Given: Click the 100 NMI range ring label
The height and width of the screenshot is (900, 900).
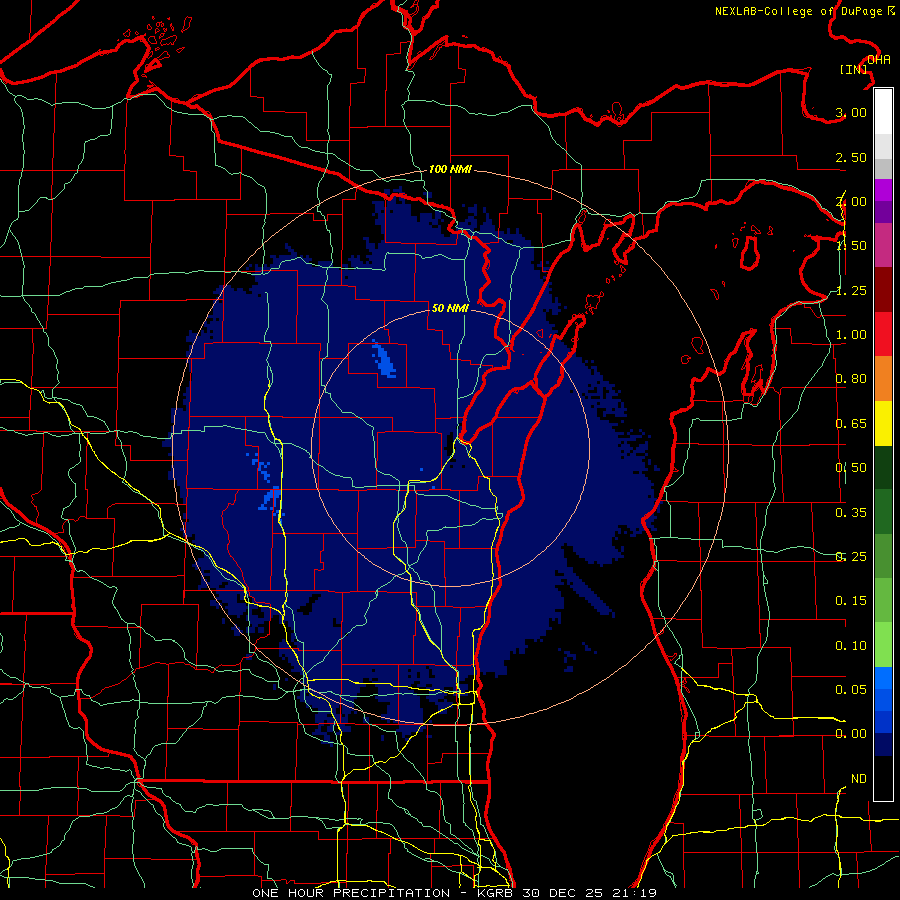Looking at the screenshot, I should point(450,169).
